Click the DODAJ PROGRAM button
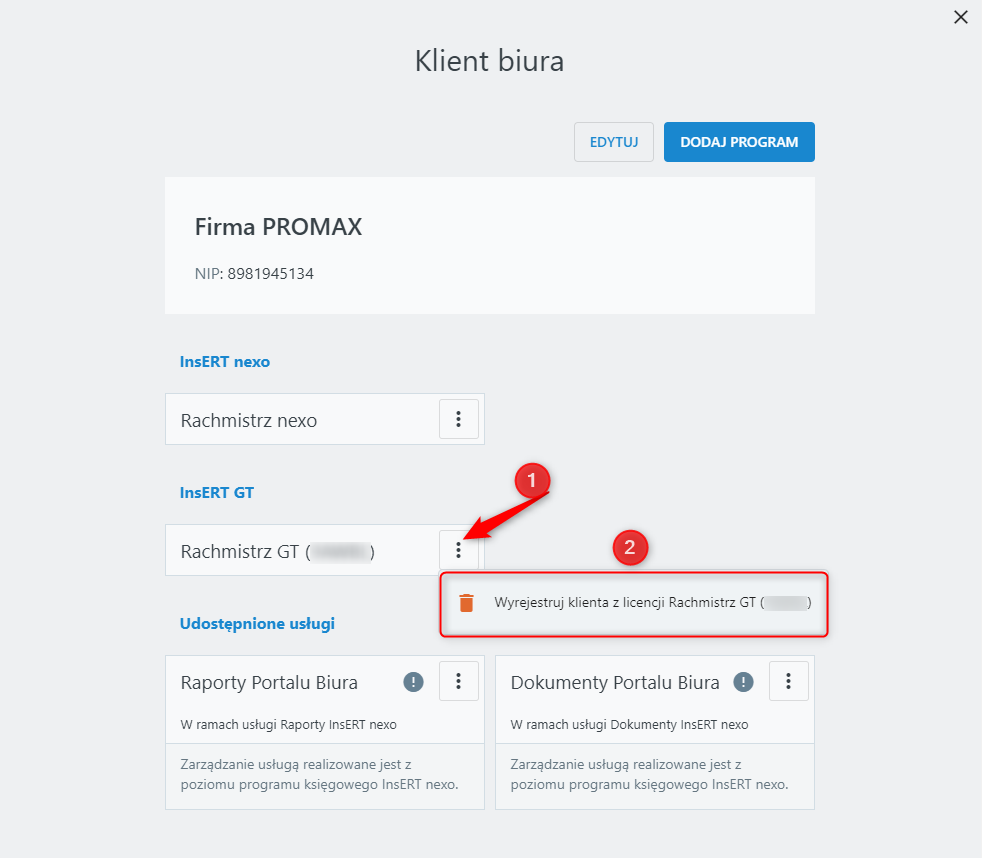The image size is (982, 858). (739, 142)
